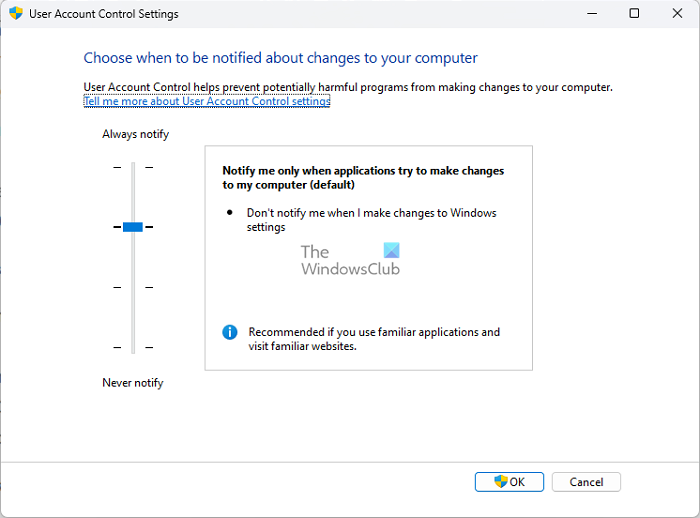Screen dimensions: 700x518
Task: Cancel the User Account Control dialog
Action: (586, 482)
